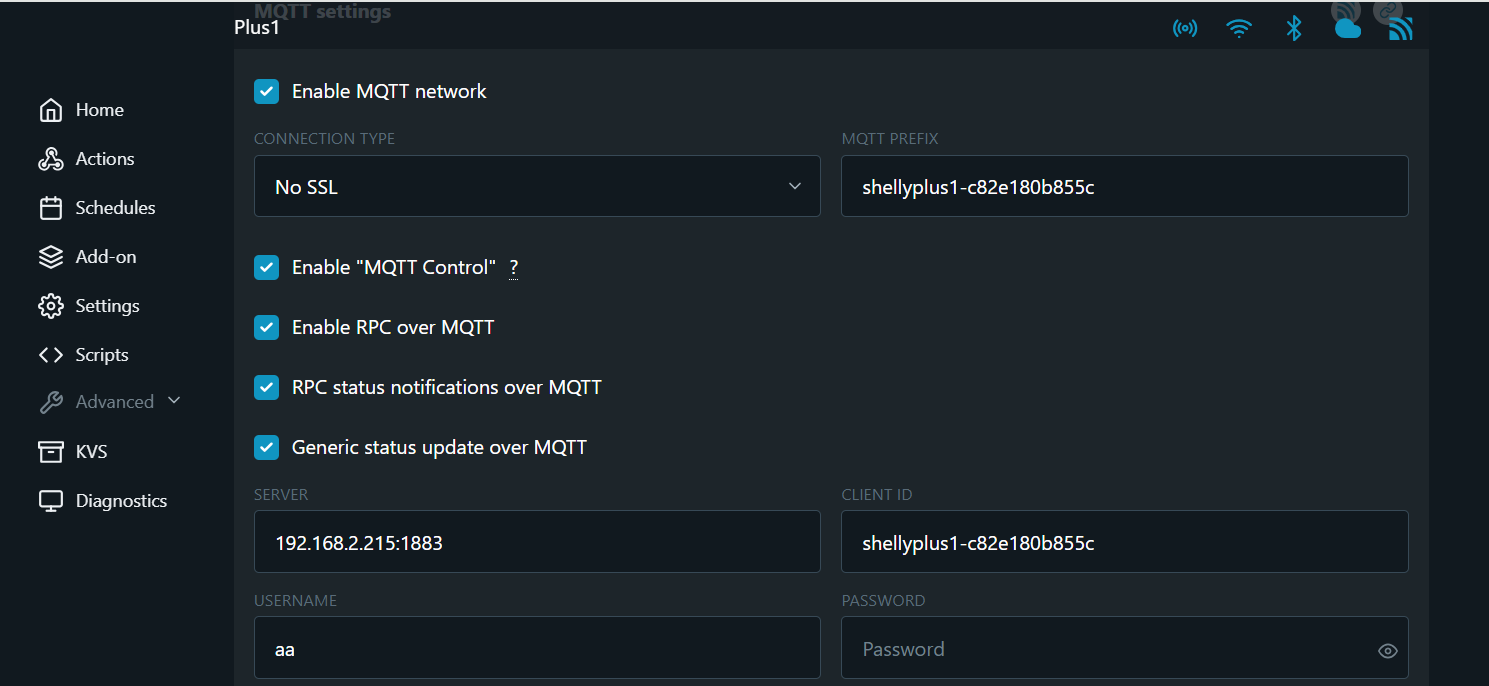Open KVS storage page
Viewport: 1489px width, 686px height.
(x=72, y=452)
